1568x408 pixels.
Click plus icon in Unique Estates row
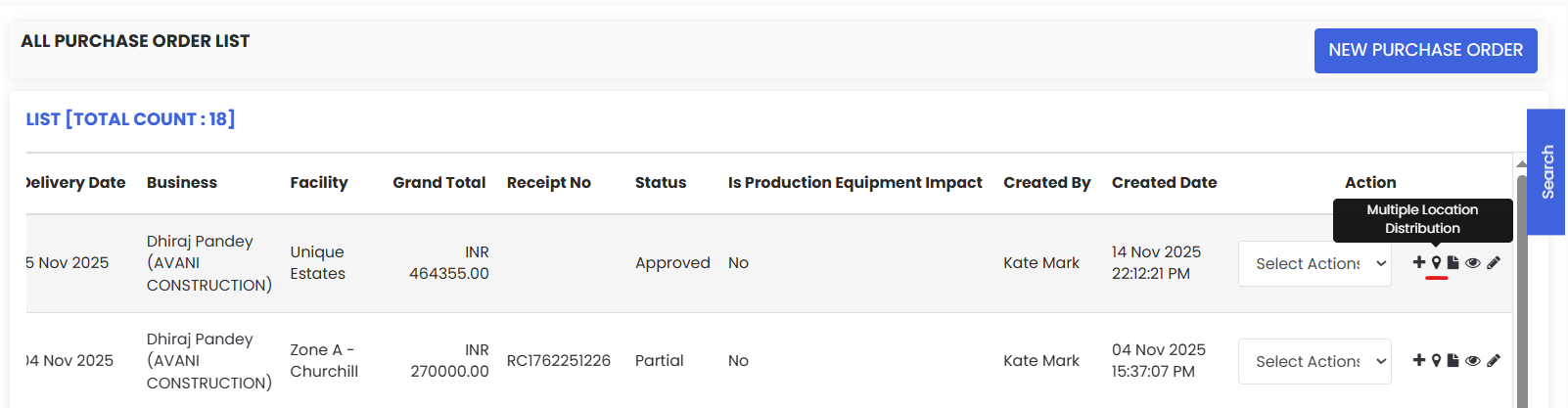pos(1418,262)
